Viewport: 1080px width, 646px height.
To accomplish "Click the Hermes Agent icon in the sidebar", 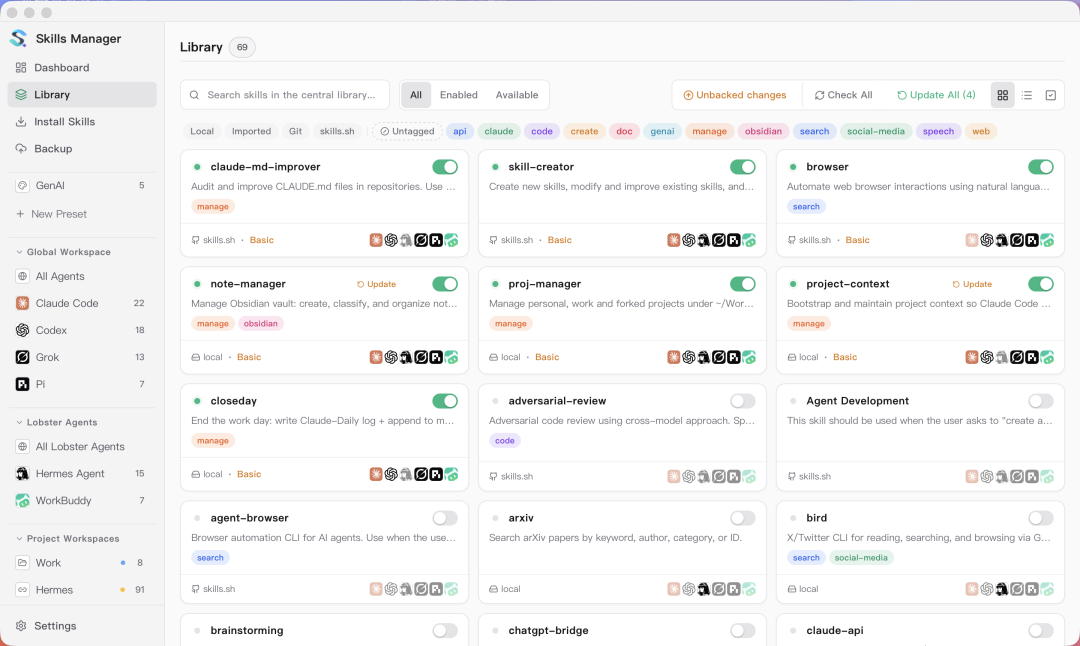I will click(22, 473).
